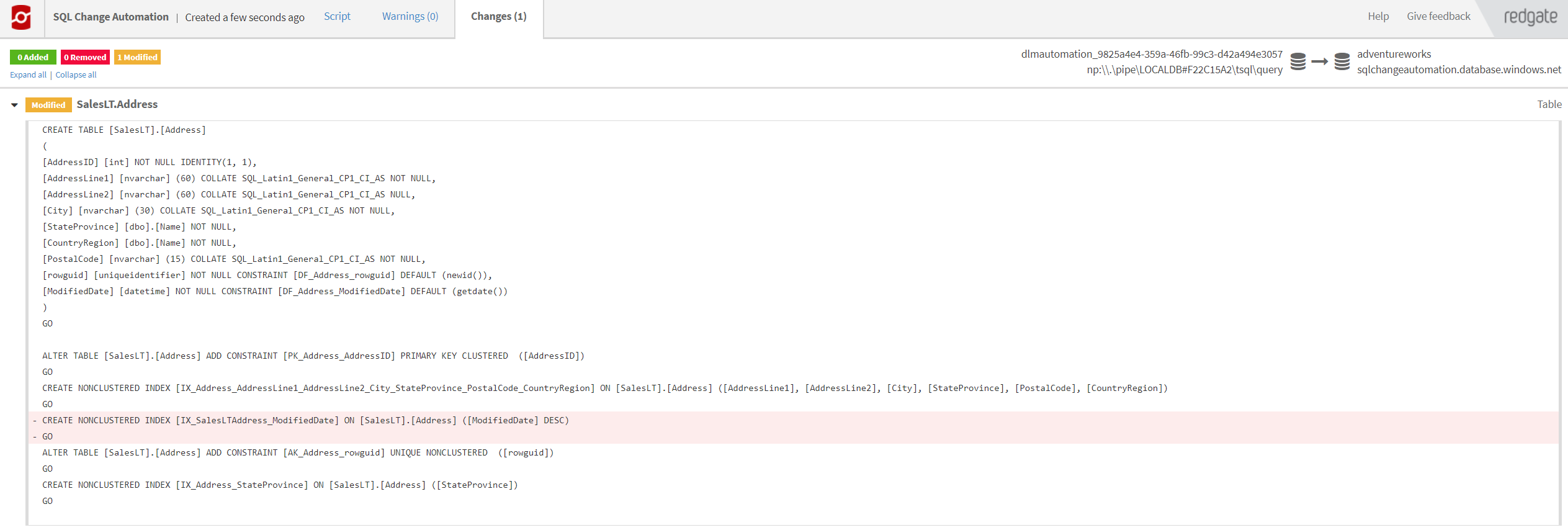Click the red SQL Change Automation logo icon

[x=21, y=17]
